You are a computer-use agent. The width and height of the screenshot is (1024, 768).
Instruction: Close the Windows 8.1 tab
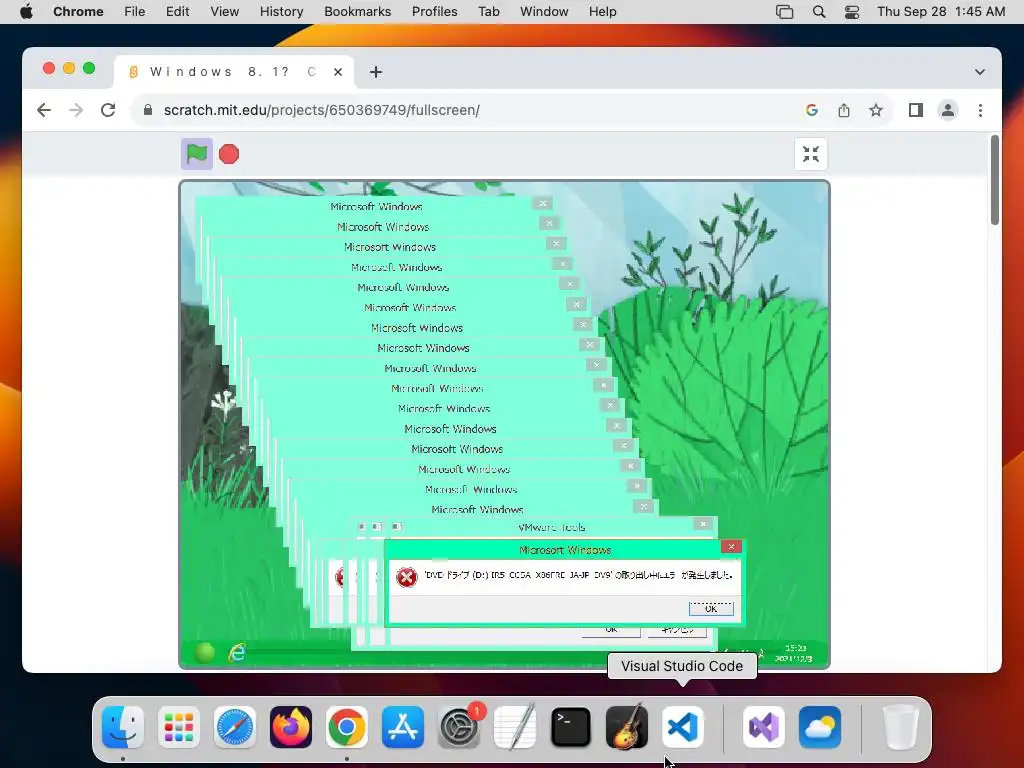pyautogui.click(x=338, y=72)
